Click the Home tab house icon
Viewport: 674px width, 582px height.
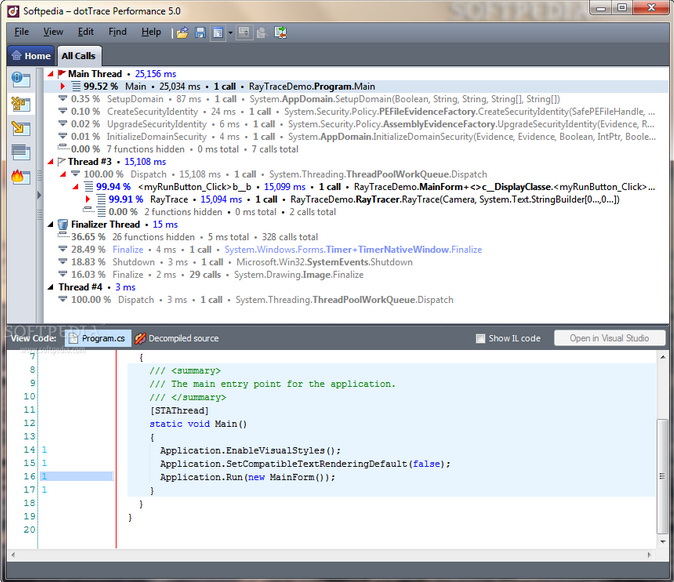[x=16, y=55]
